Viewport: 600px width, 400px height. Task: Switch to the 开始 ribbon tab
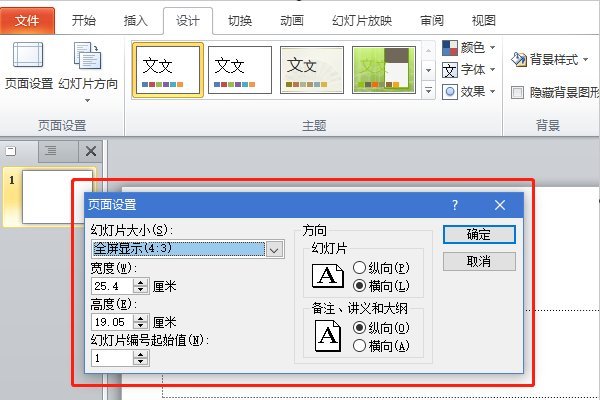click(x=83, y=20)
